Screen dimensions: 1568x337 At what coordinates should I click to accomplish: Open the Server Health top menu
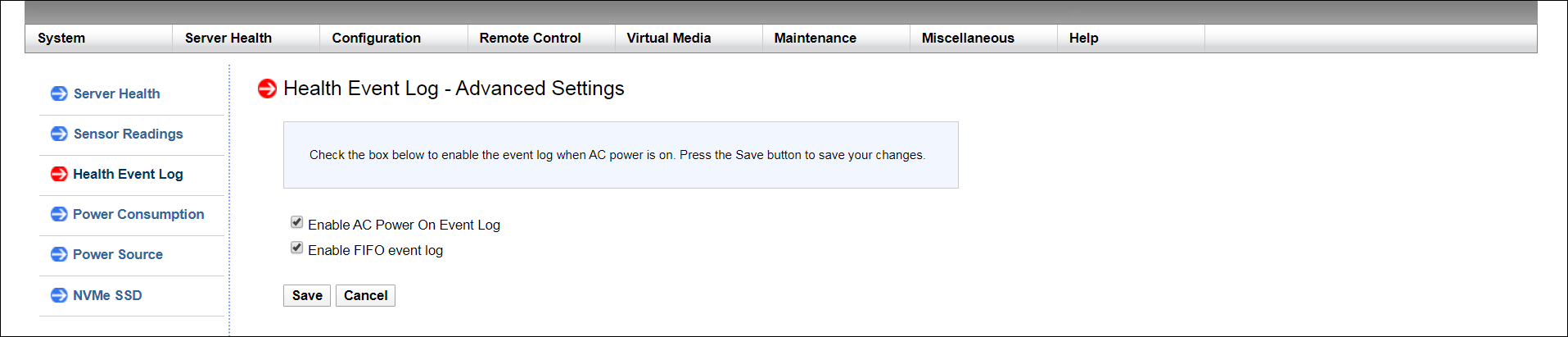228,38
